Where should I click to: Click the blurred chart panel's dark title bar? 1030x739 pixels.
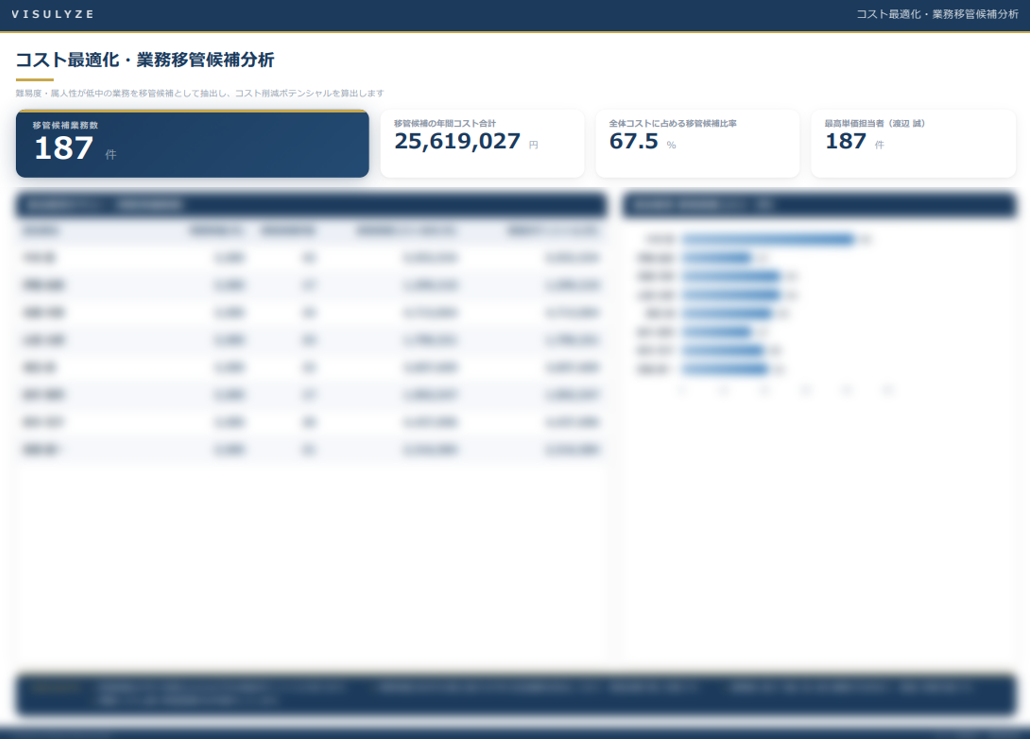click(819, 205)
